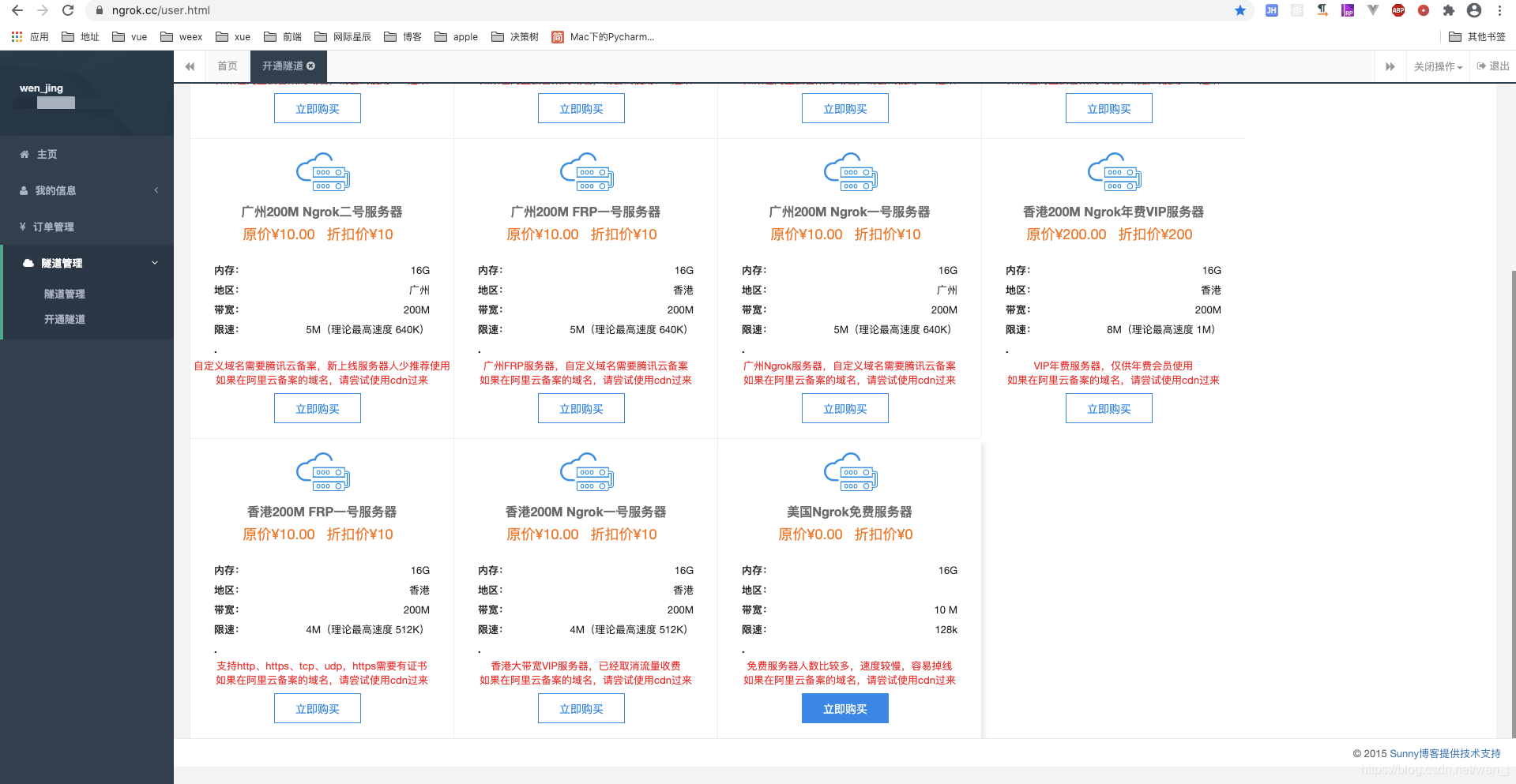
Task: Buy the 香港200M Ngrok一号服务器
Action: (x=581, y=708)
